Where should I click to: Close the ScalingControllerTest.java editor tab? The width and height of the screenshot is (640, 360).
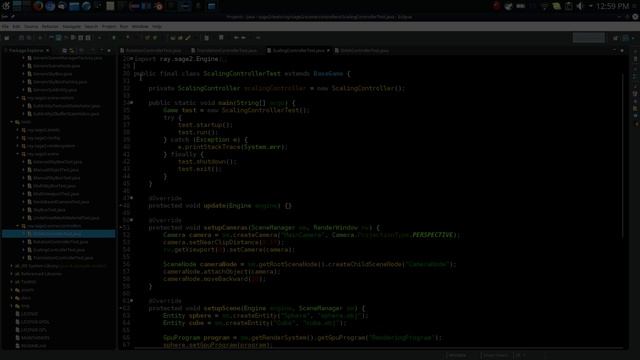[x=328, y=51]
